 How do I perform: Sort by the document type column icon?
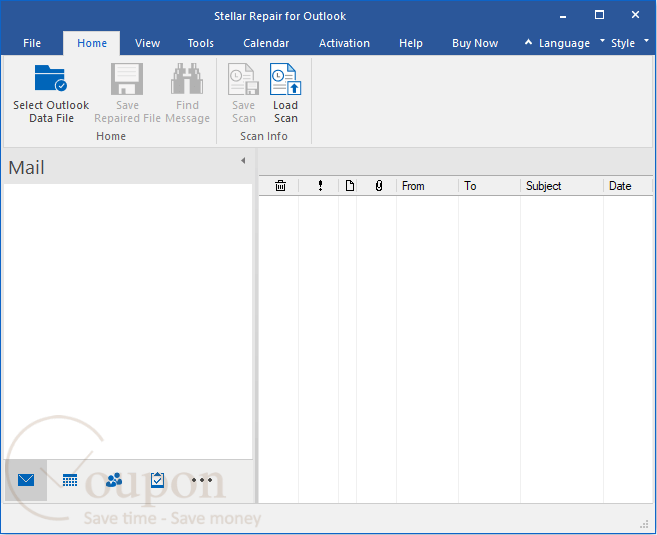(349, 186)
